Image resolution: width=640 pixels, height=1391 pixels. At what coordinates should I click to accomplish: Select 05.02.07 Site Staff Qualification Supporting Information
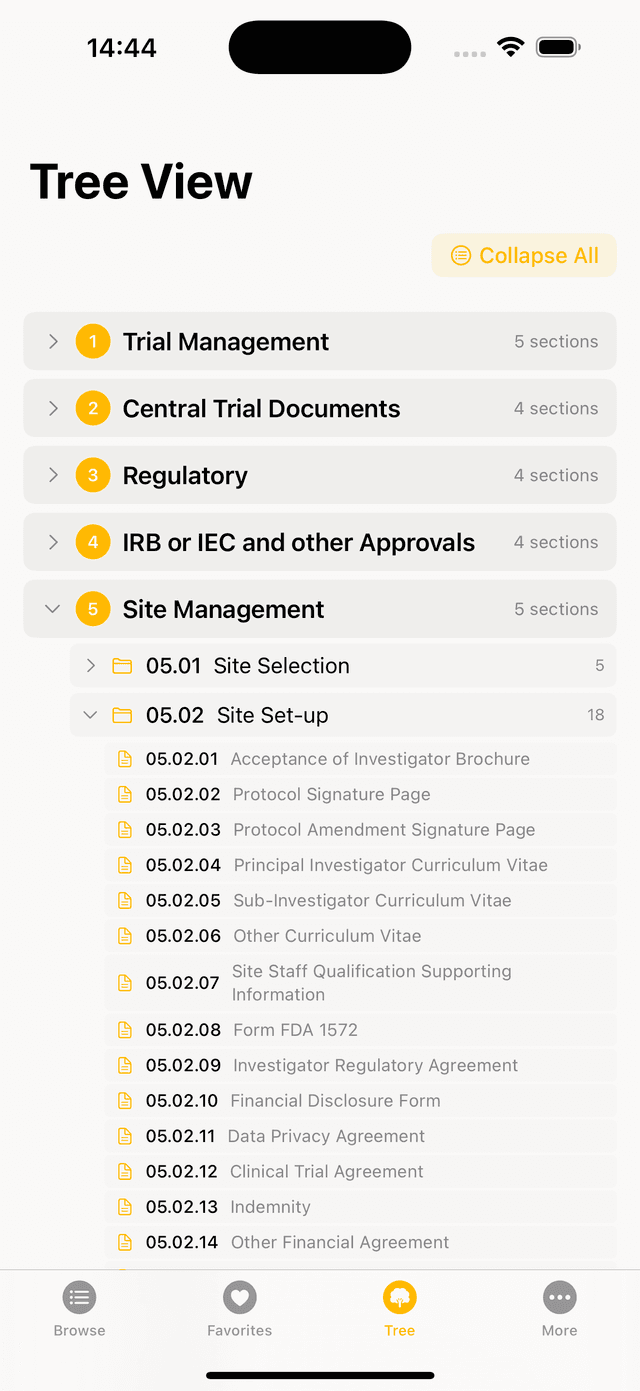point(360,983)
